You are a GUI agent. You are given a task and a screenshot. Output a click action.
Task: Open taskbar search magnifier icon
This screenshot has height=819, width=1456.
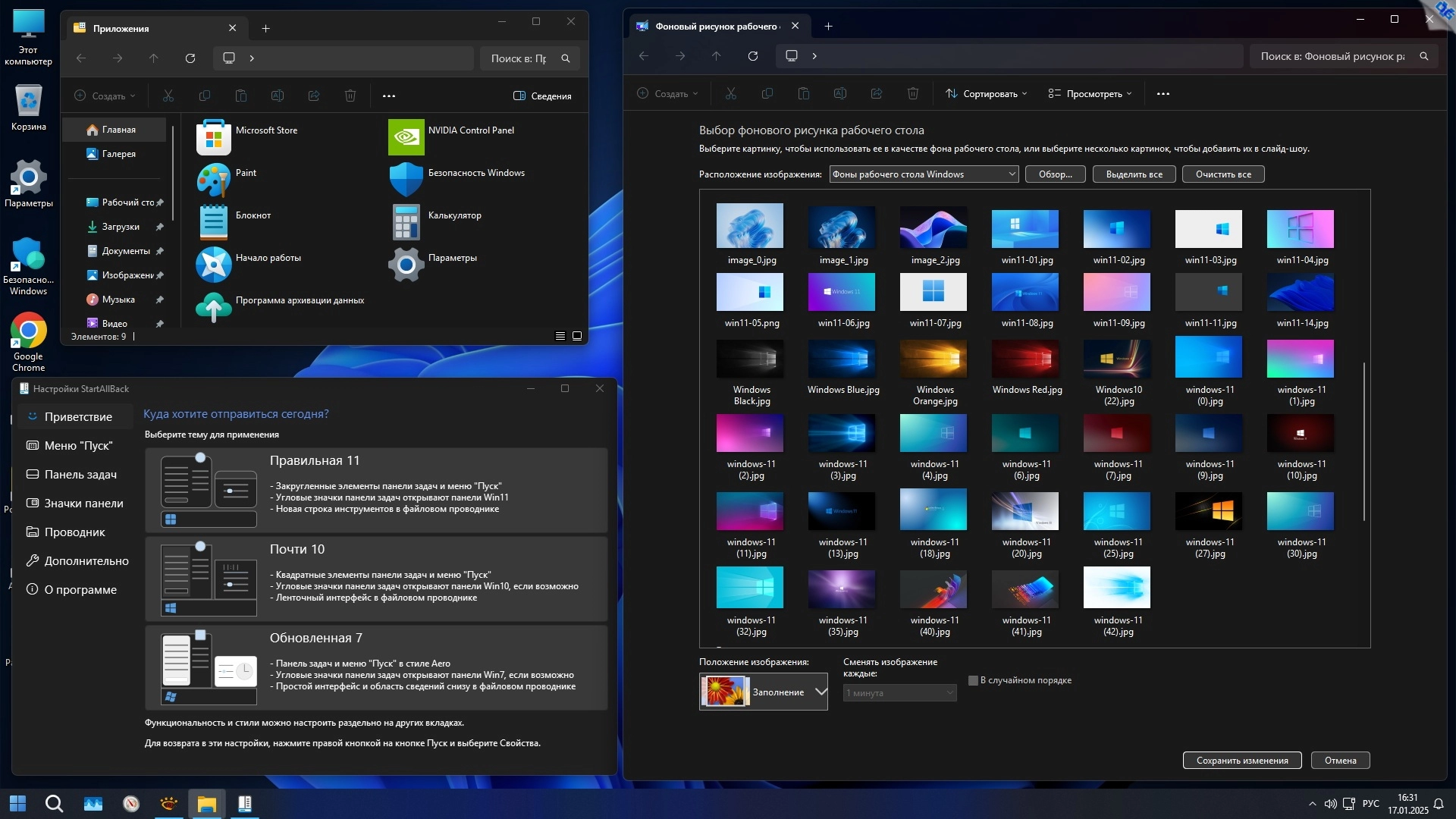click(54, 804)
